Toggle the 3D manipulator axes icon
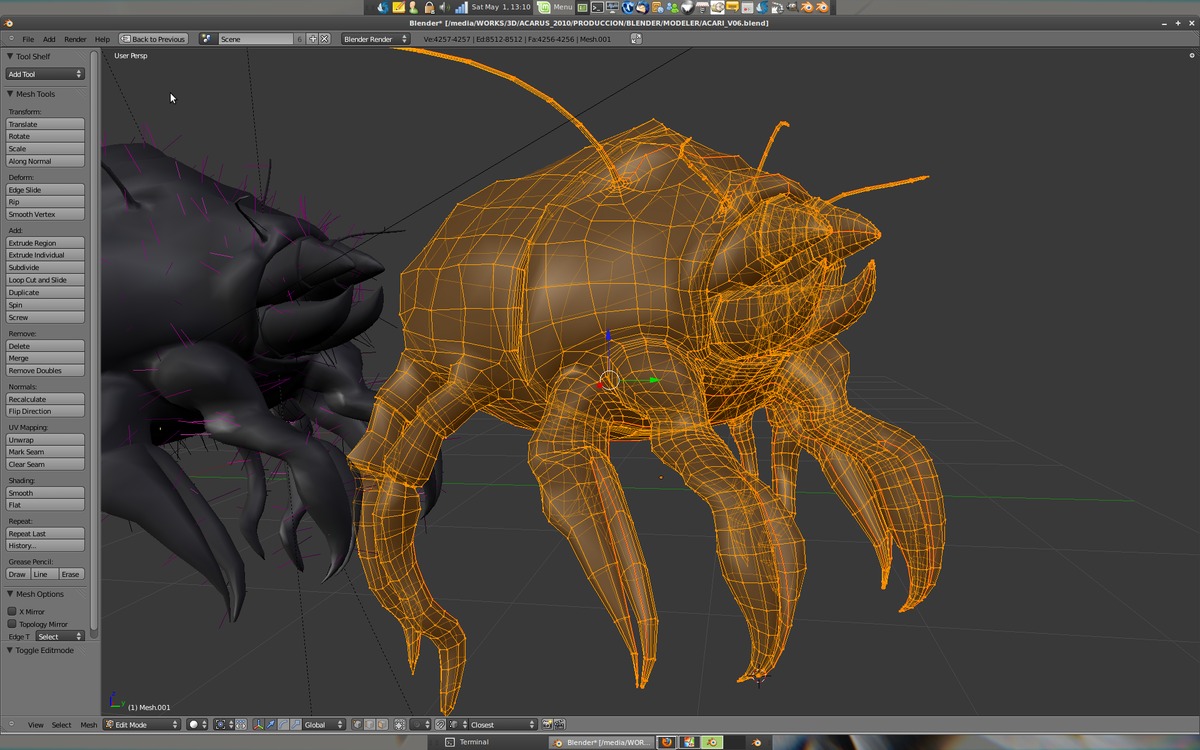 pos(258,724)
